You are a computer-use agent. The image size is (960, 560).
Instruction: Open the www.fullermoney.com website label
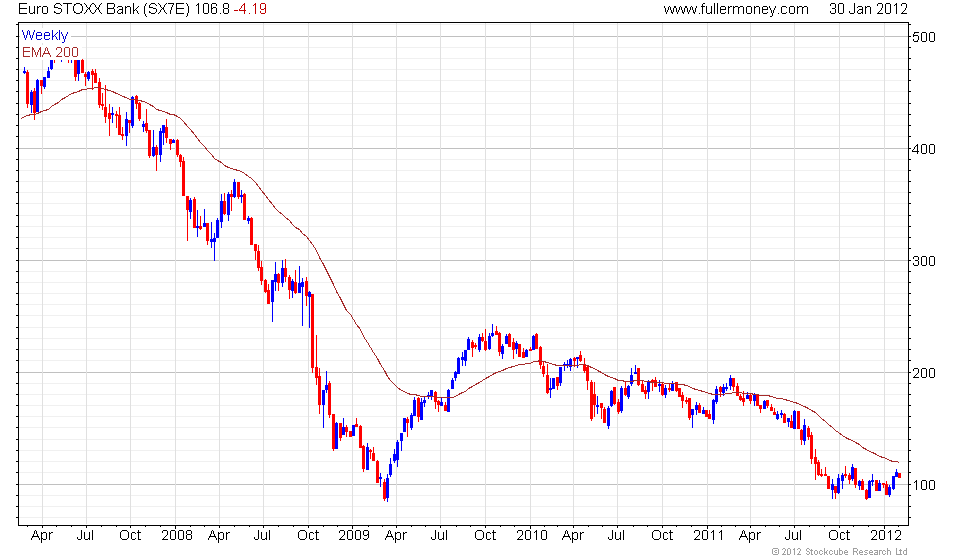point(736,9)
